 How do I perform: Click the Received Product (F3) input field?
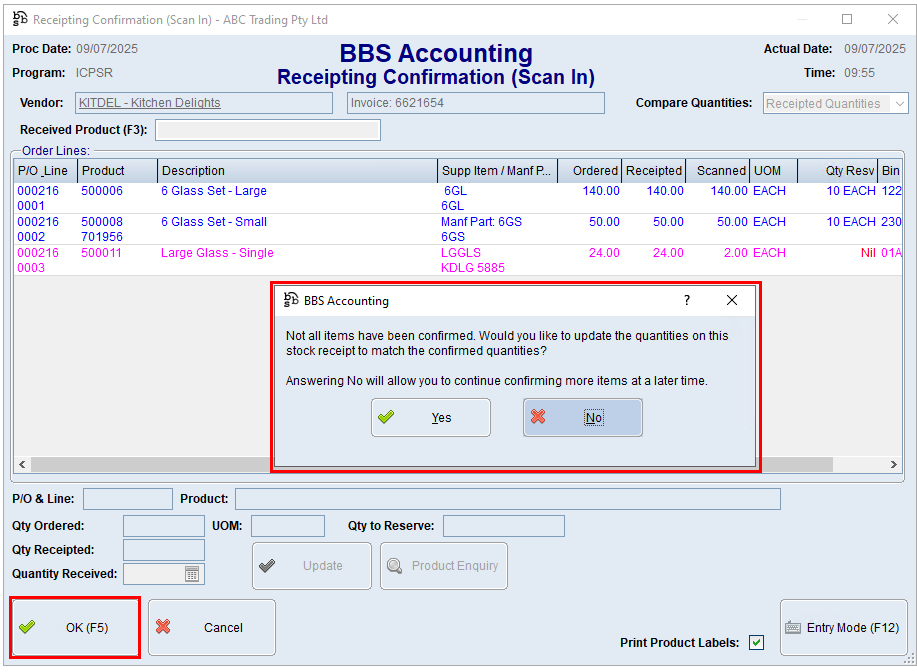(267, 130)
